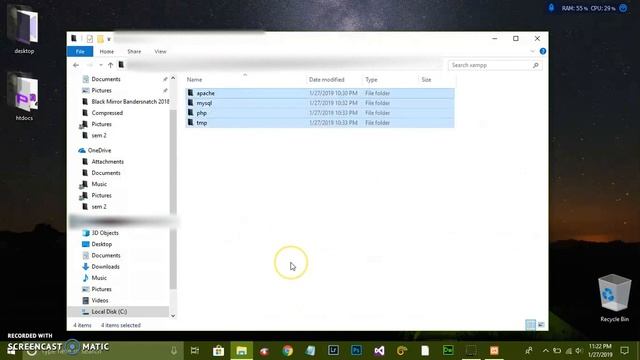Select Local Disk (C:) in sidebar
640x360 pixels.
point(109,311)
